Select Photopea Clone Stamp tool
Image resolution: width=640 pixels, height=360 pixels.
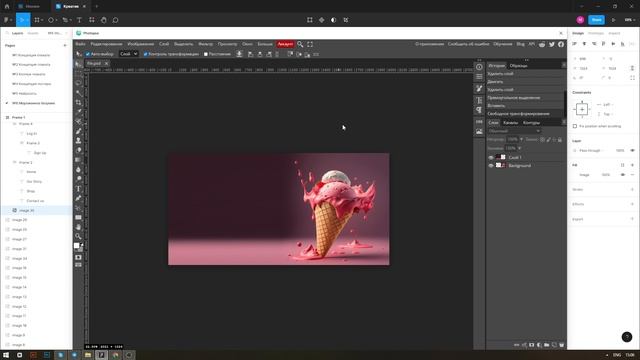(x=78, y=140)
